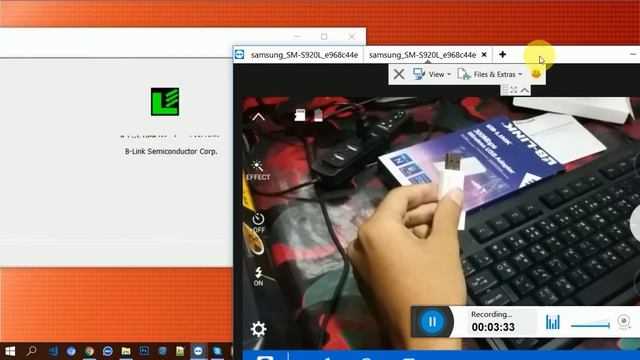Add a new connection tab with plus
Screen dimensions: 640x360
click(502, 55)
